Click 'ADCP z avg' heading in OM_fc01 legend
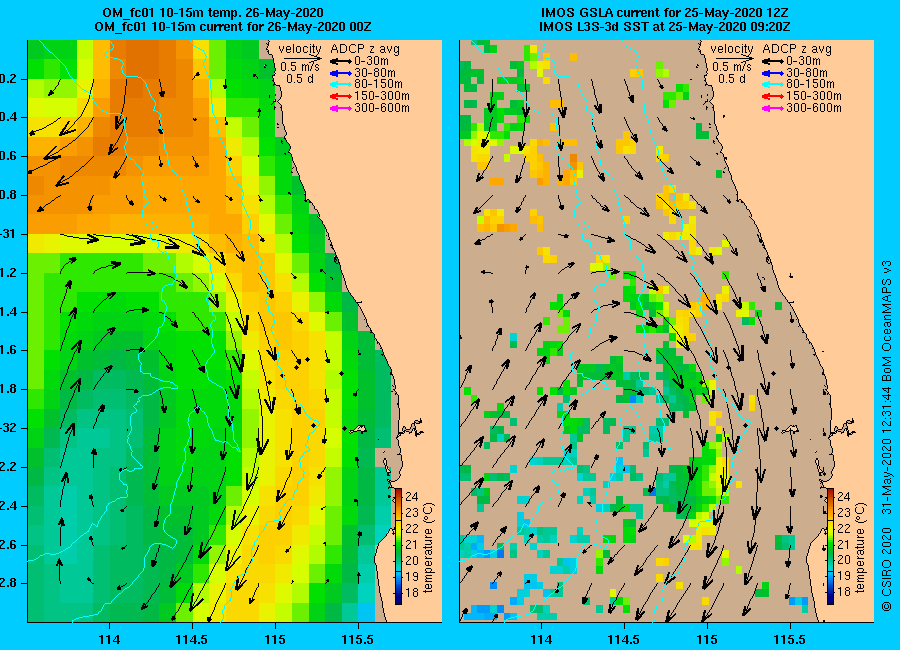Viewport: 900px width, 650px height. 365,49
